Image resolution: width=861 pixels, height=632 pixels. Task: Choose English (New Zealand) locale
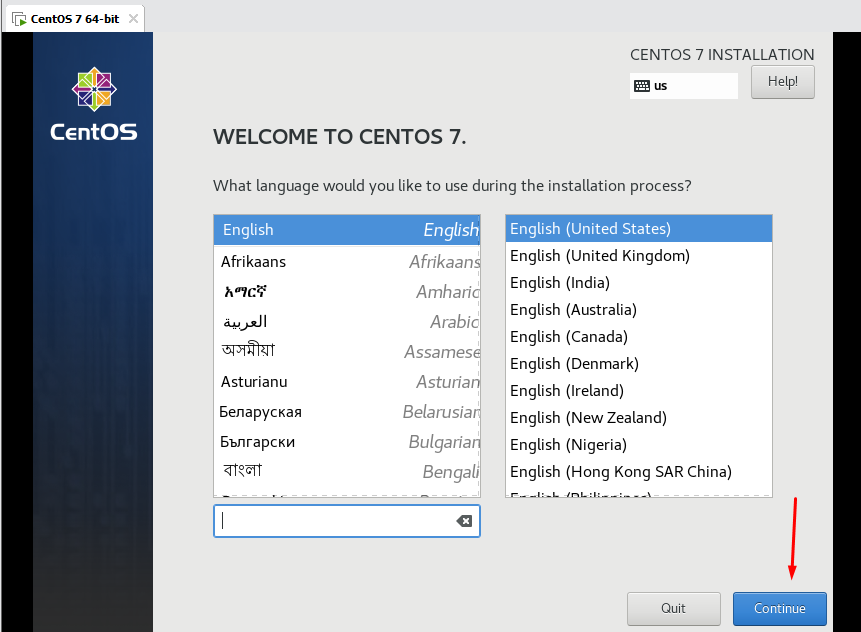(639, 417)
